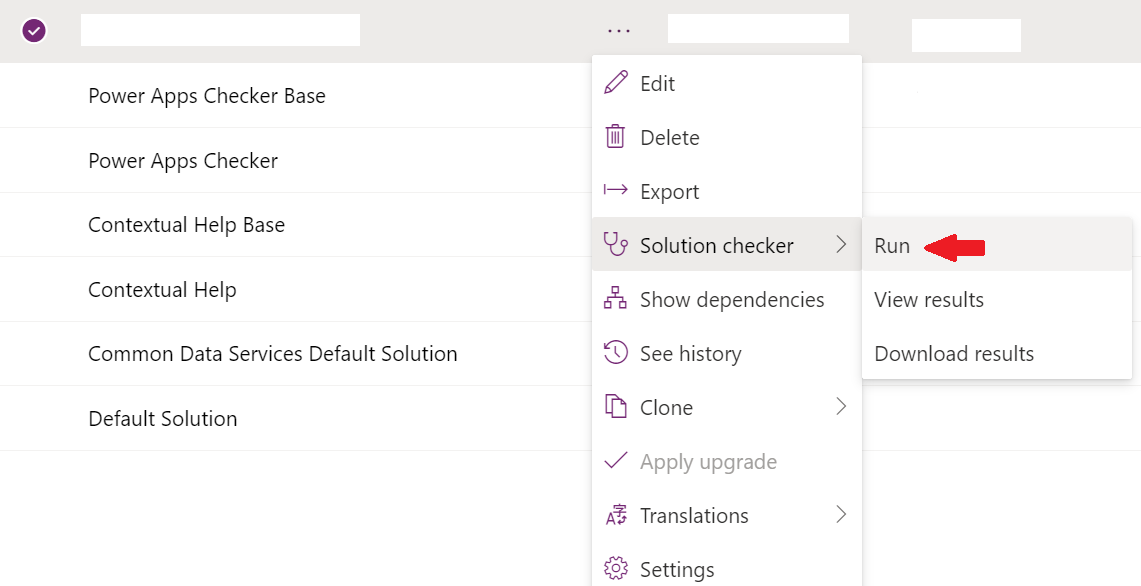The image size is (1141, 586).
Task: Click the Settings gear icon
Action: point(616,569)
